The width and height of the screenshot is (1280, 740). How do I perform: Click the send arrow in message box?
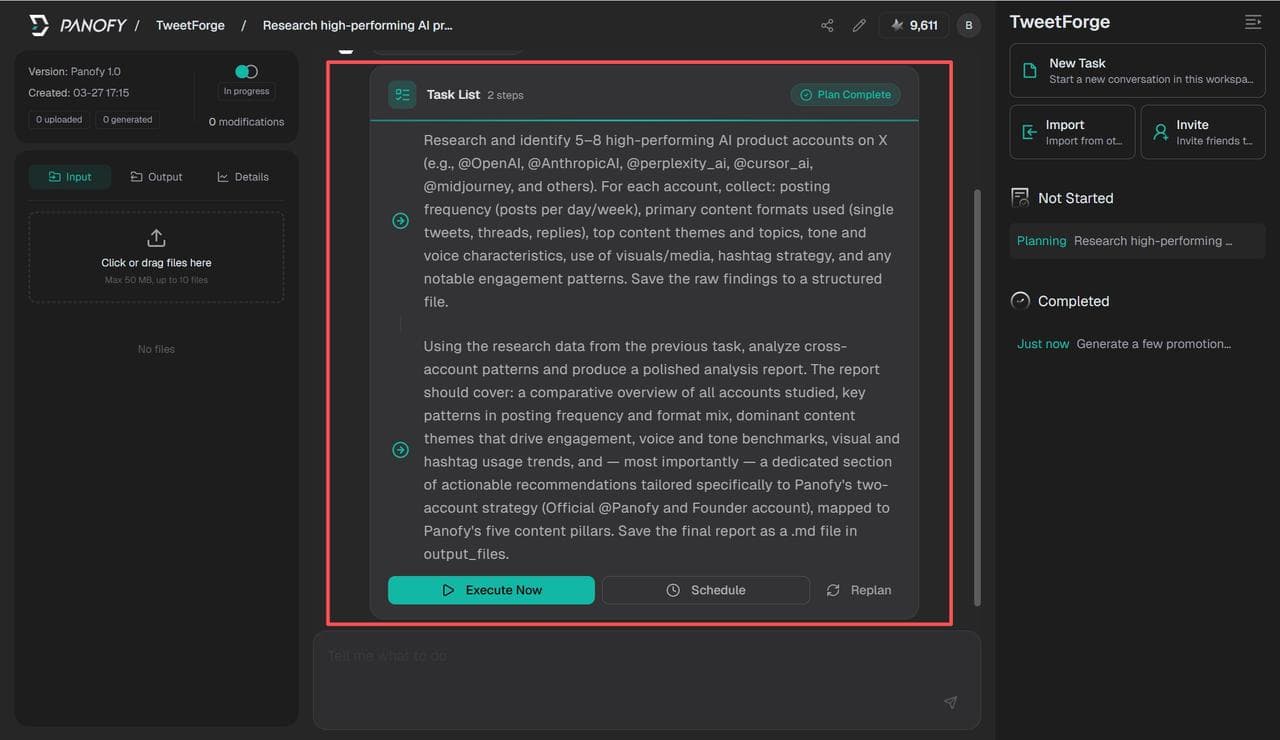(x=950, y=703)
